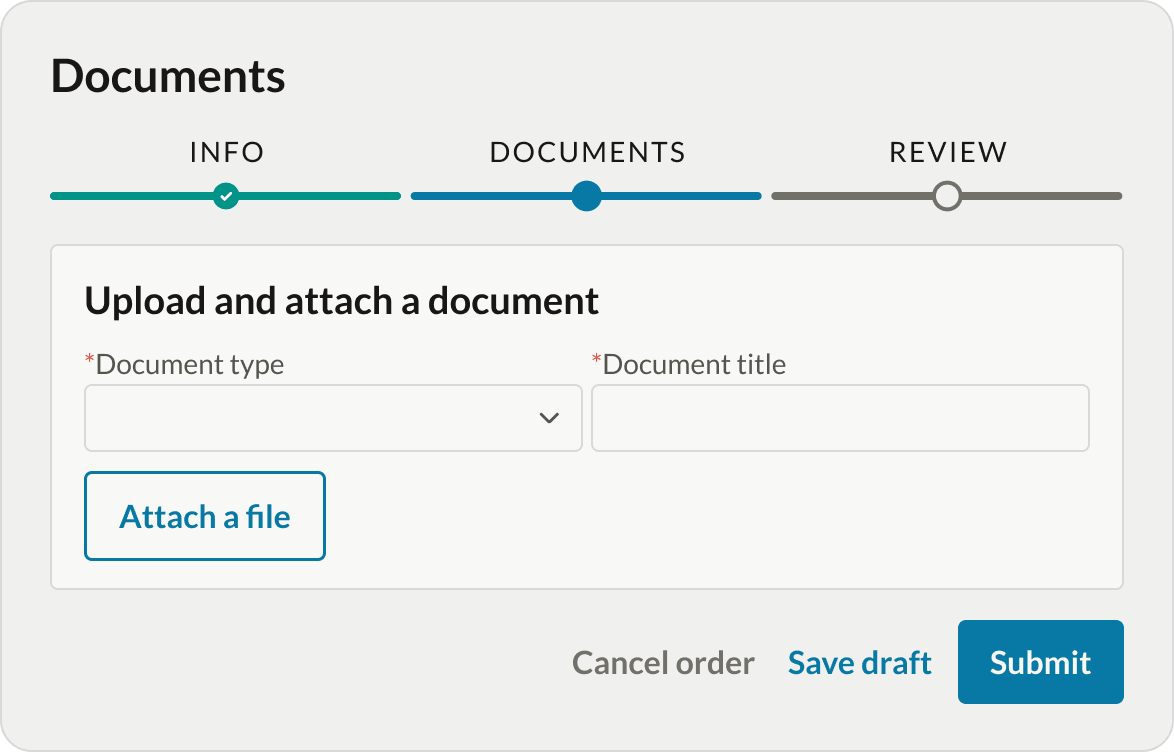
Task: Click the "Documents" page heading
Action: [168, 76]
